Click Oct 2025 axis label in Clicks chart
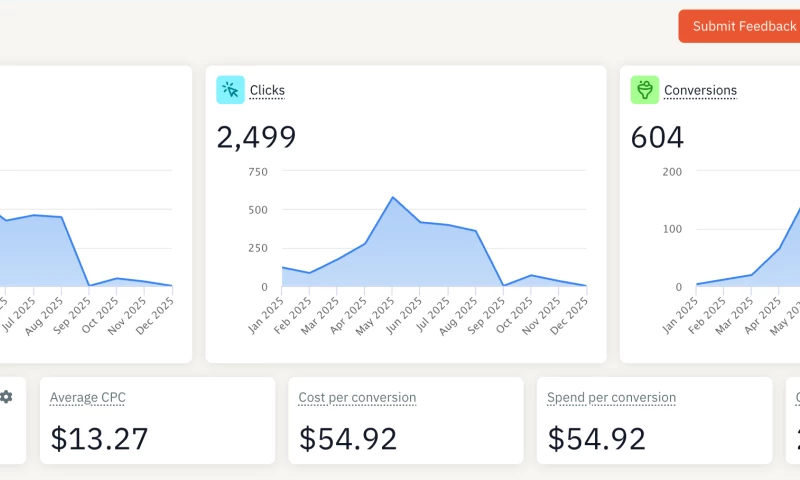Viewport: 800px width, 480px height. point(514,315)
